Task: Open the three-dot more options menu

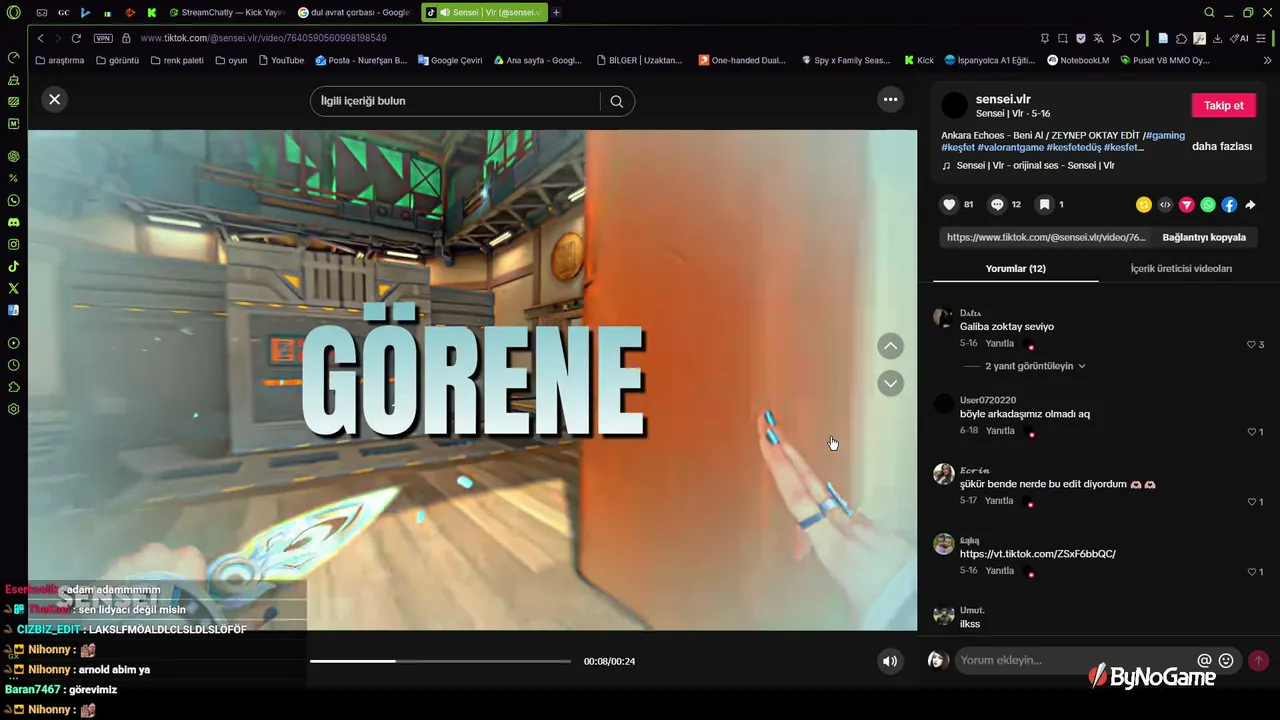Action: coord(890,99)
